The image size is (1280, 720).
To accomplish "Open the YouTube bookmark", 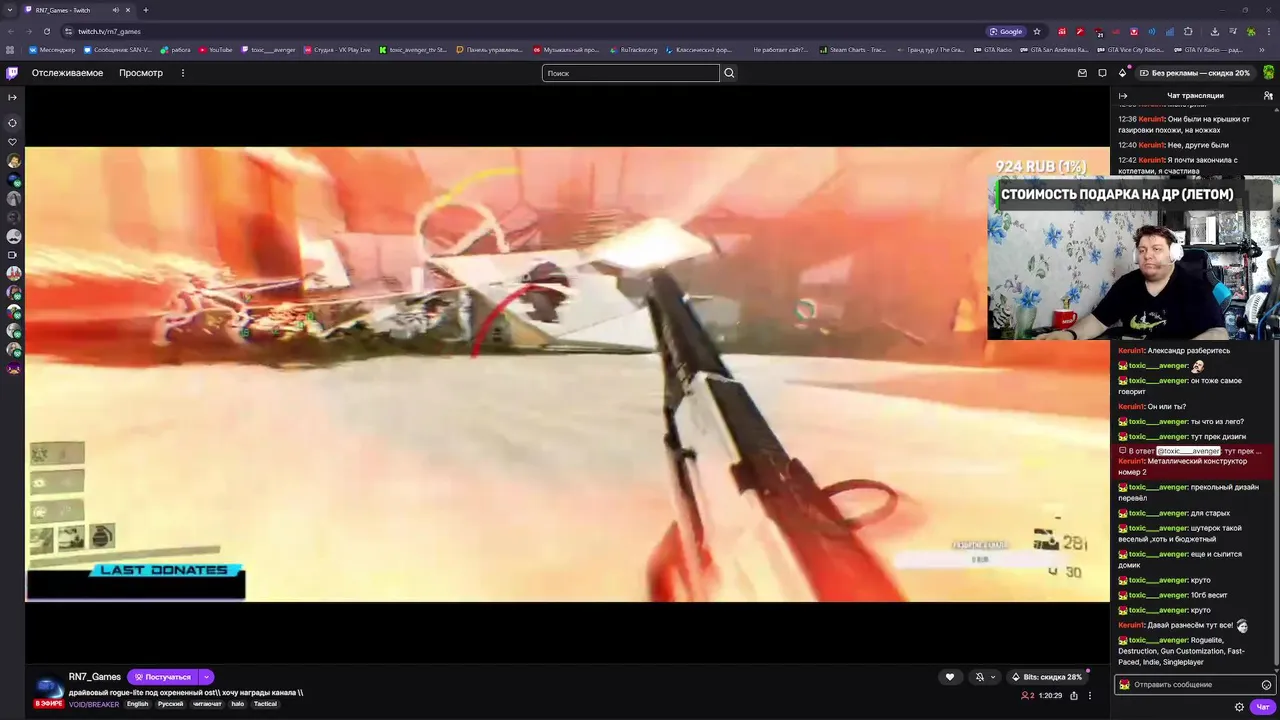I will 216,49.
